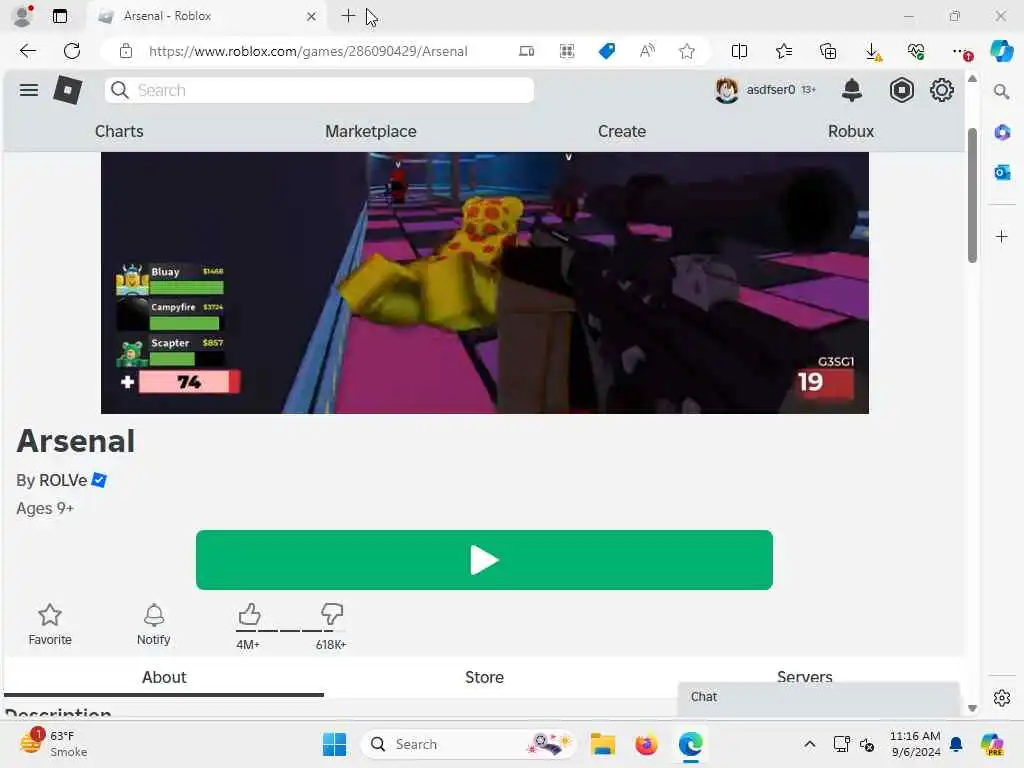Open the weather widget showing 63°F Smoke
Viewport: 1024px width, 768px height.
click(55, 743)
